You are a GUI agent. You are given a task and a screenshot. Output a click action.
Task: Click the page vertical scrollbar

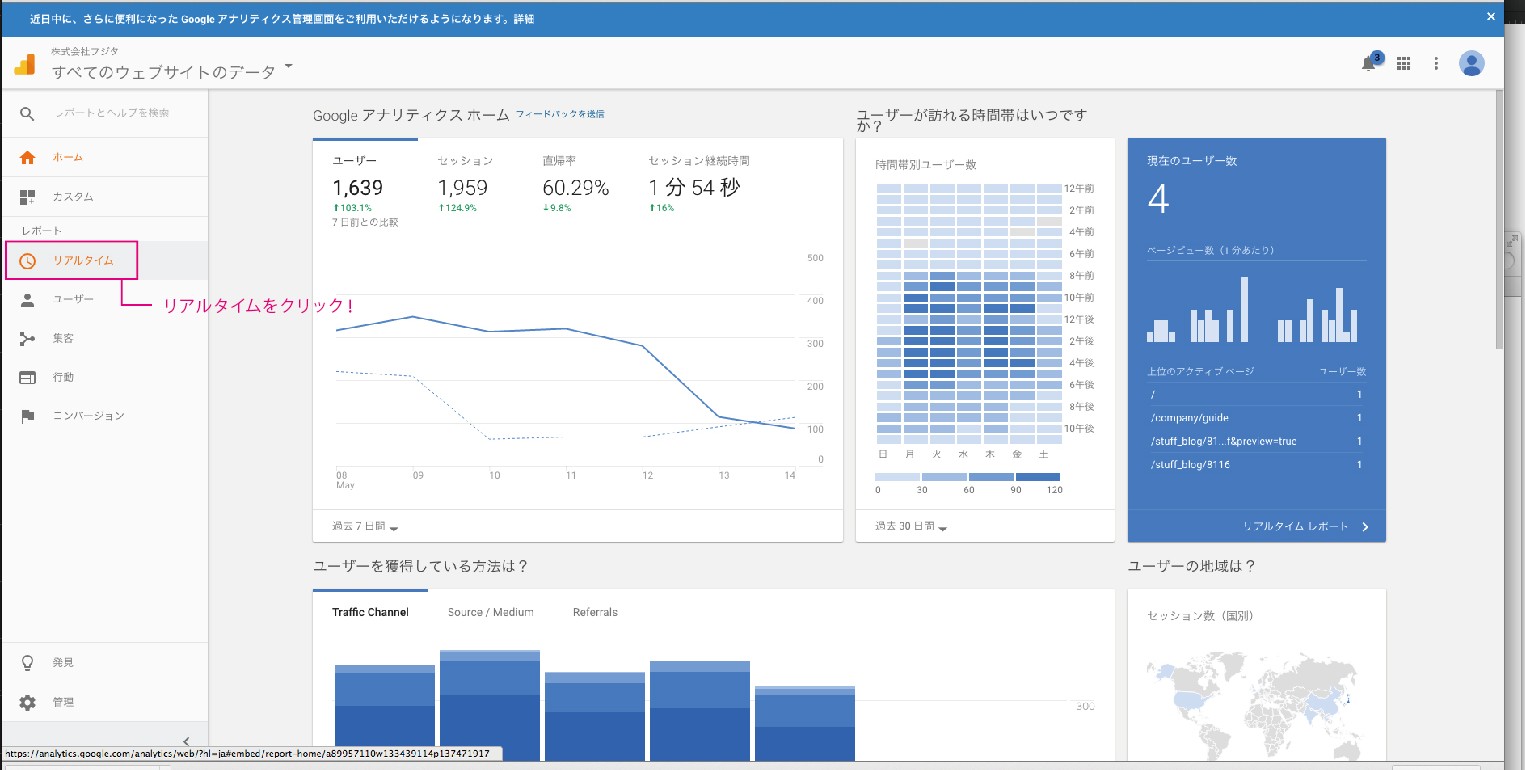click(1498, 220)
